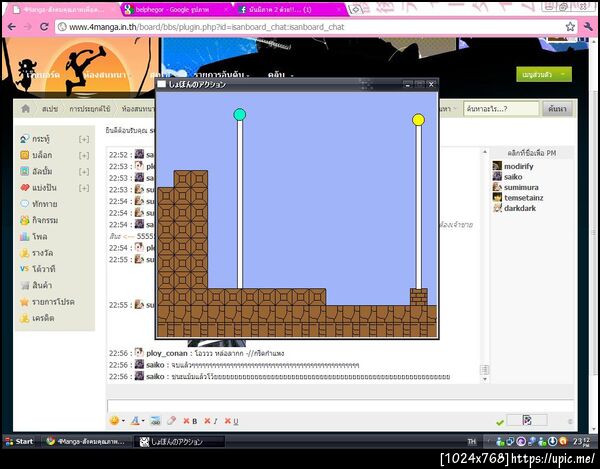Switch to the 4manga browser tab
This screenshot has height=469, width=600.
pos(63,10)
